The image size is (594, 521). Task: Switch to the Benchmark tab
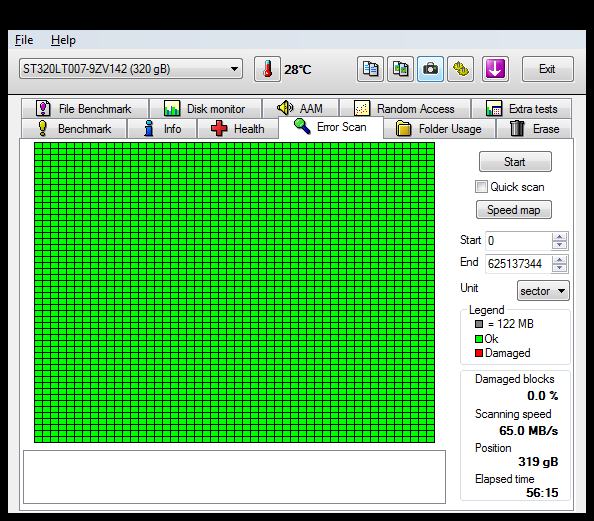click(x=74, y=129)
